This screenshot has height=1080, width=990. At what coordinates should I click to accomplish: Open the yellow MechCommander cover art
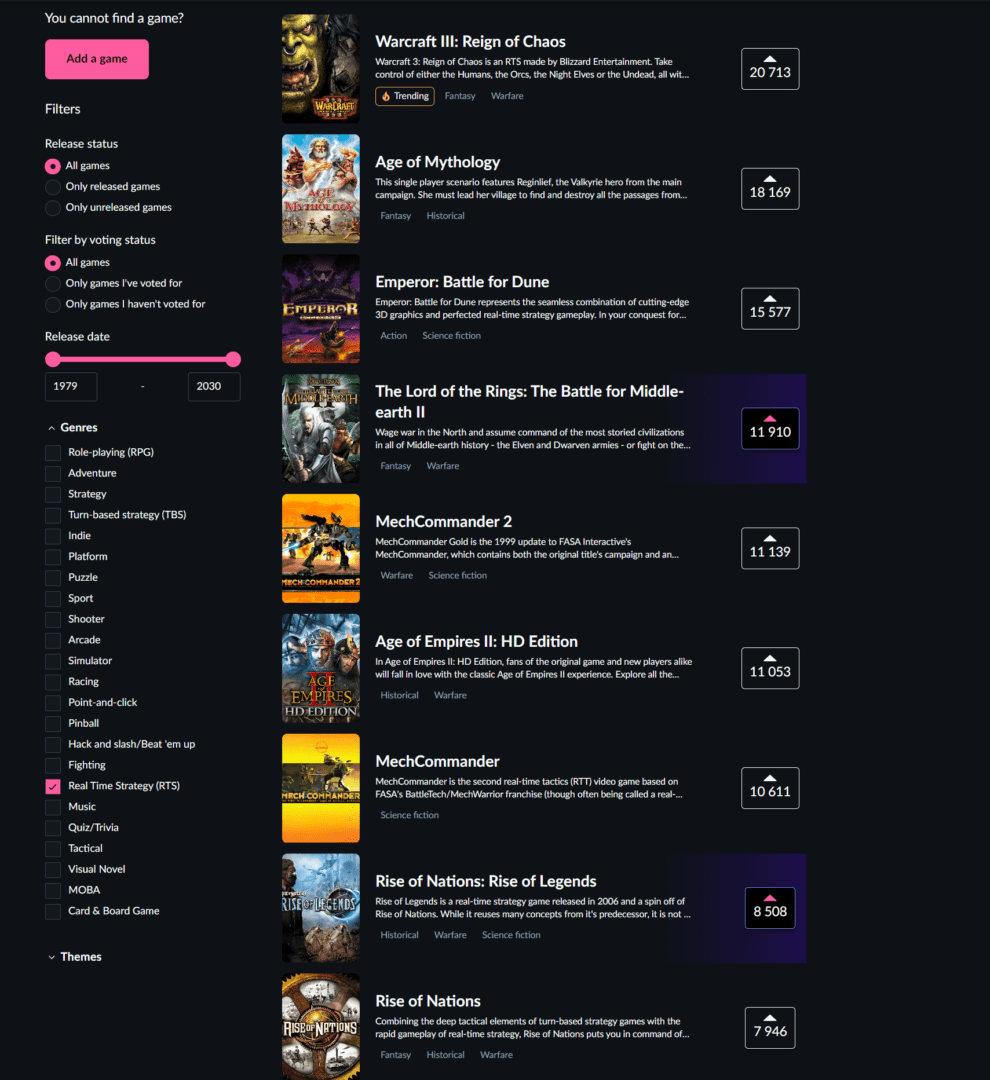click(x=320, y=788)
